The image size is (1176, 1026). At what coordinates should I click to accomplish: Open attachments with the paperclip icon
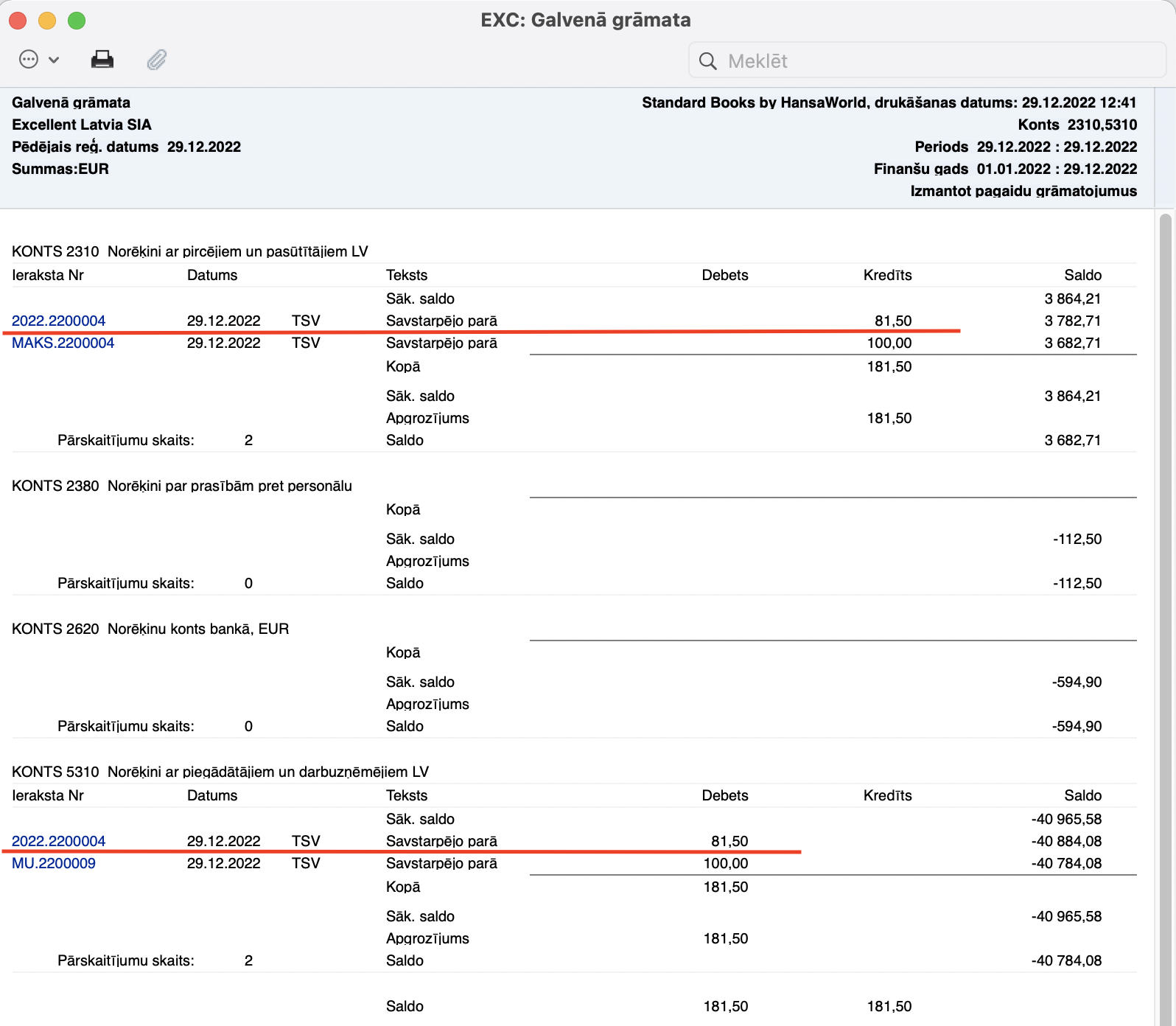pos(157,60)
